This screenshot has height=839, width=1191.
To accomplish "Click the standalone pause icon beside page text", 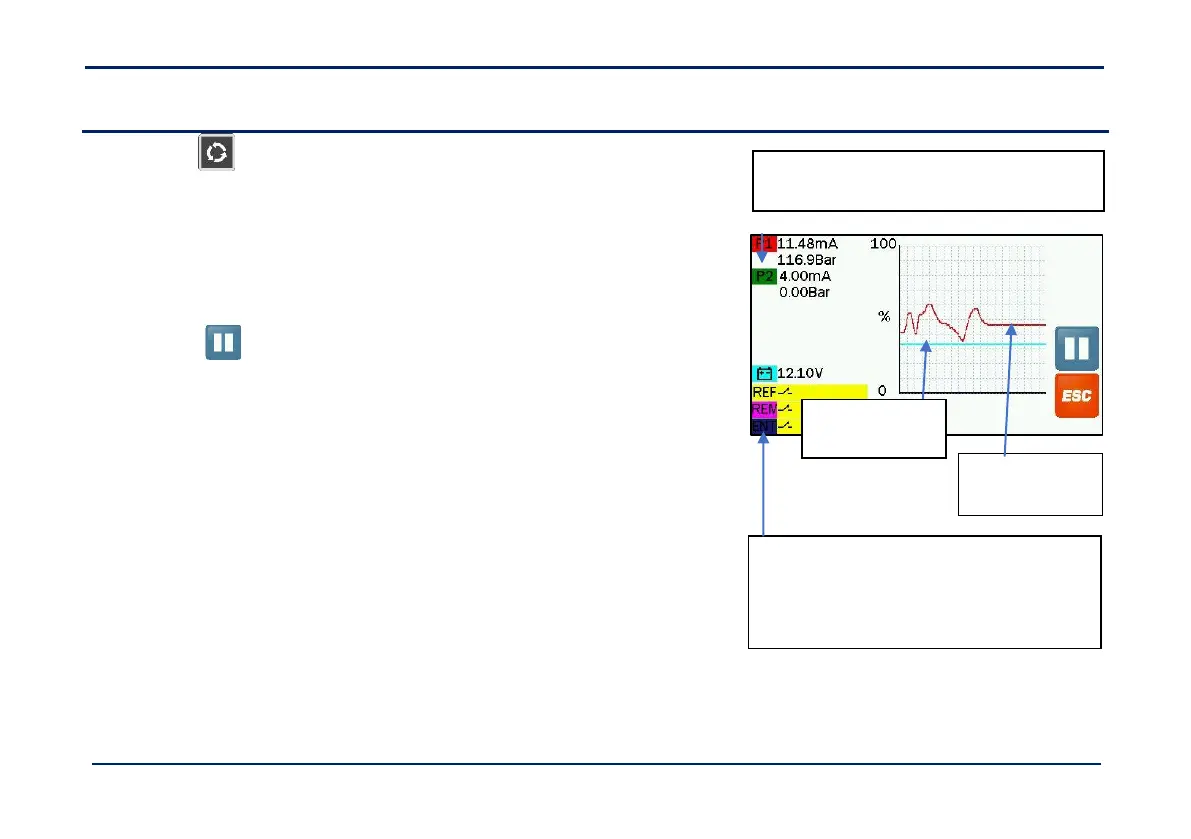I will [223, 342].
